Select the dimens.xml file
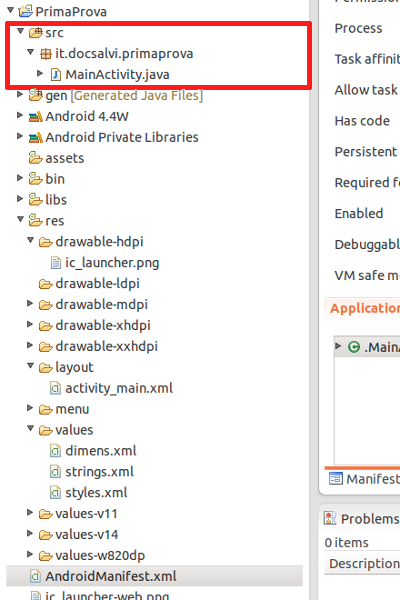This screenshot has width=400, height=600. coord(101,451)
